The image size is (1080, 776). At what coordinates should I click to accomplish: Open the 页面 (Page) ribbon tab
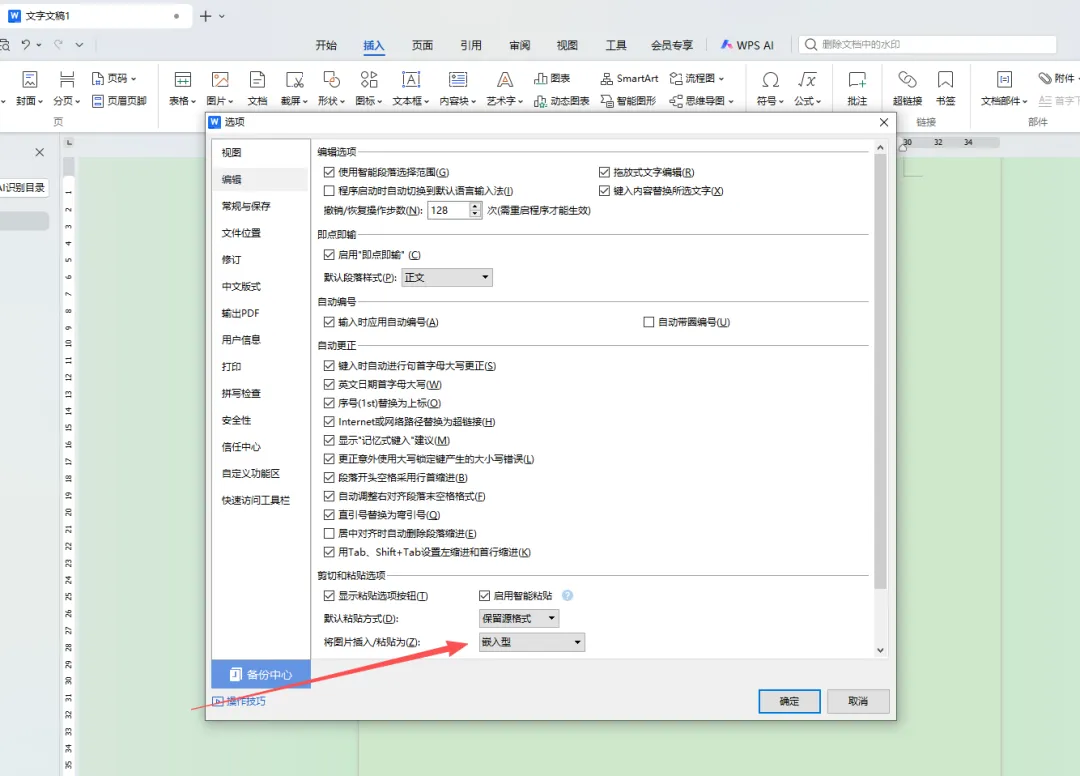[422, 45]
